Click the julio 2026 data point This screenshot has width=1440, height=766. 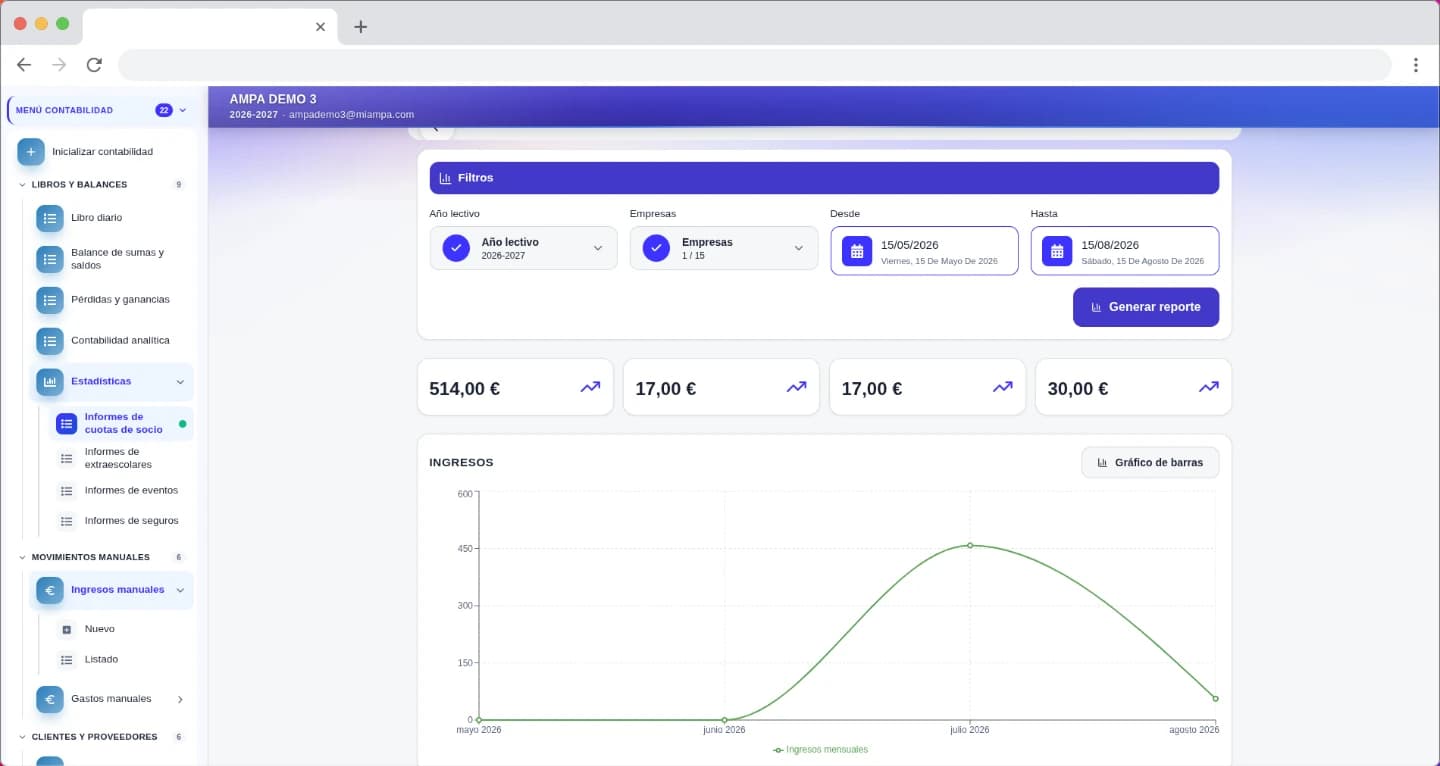click(x=970, y=545)
